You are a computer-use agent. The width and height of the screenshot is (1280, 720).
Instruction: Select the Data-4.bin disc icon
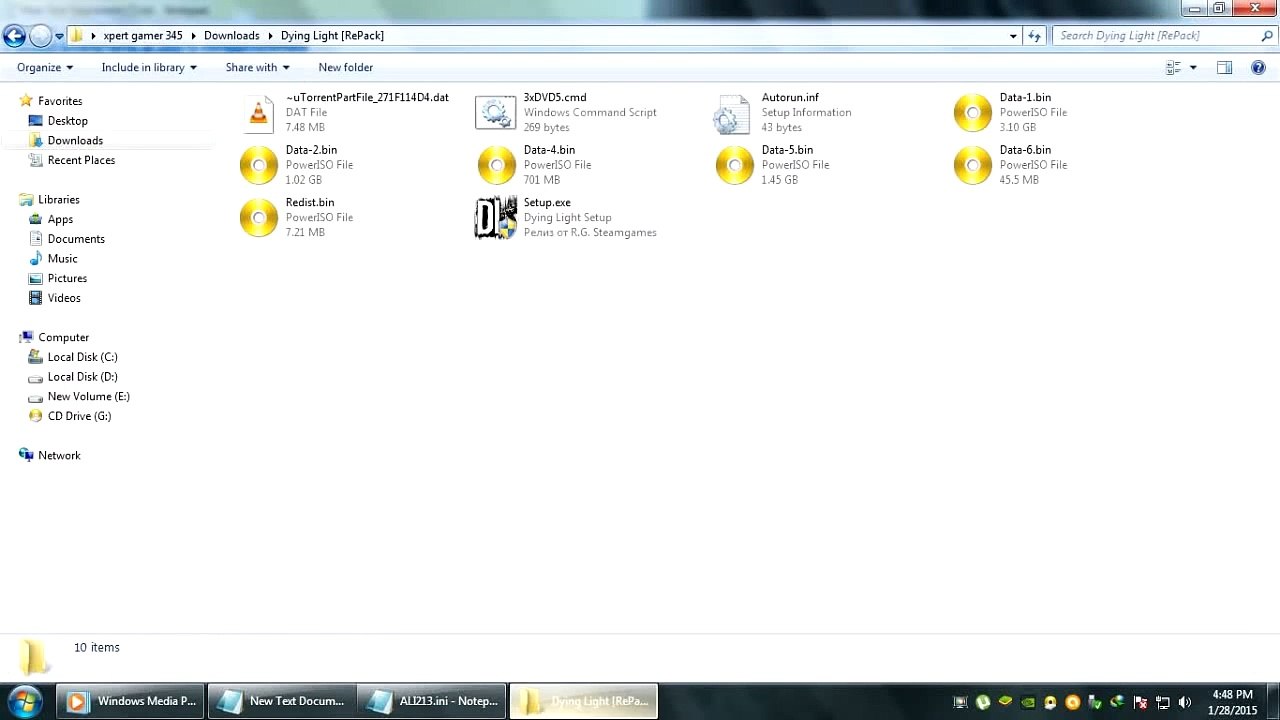click(497, 165)
